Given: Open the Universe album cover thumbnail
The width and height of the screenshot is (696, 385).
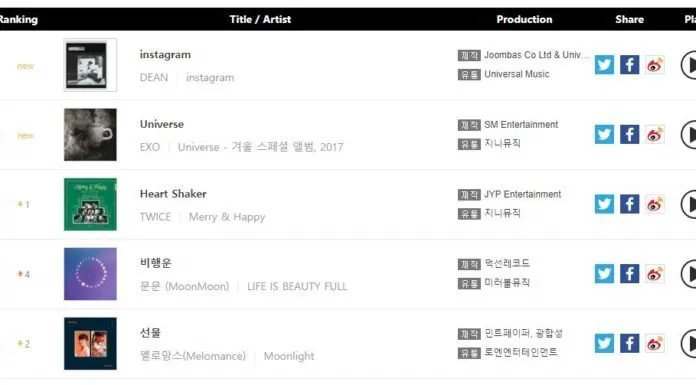Looking at the screenshot, I should pos(90,135).
